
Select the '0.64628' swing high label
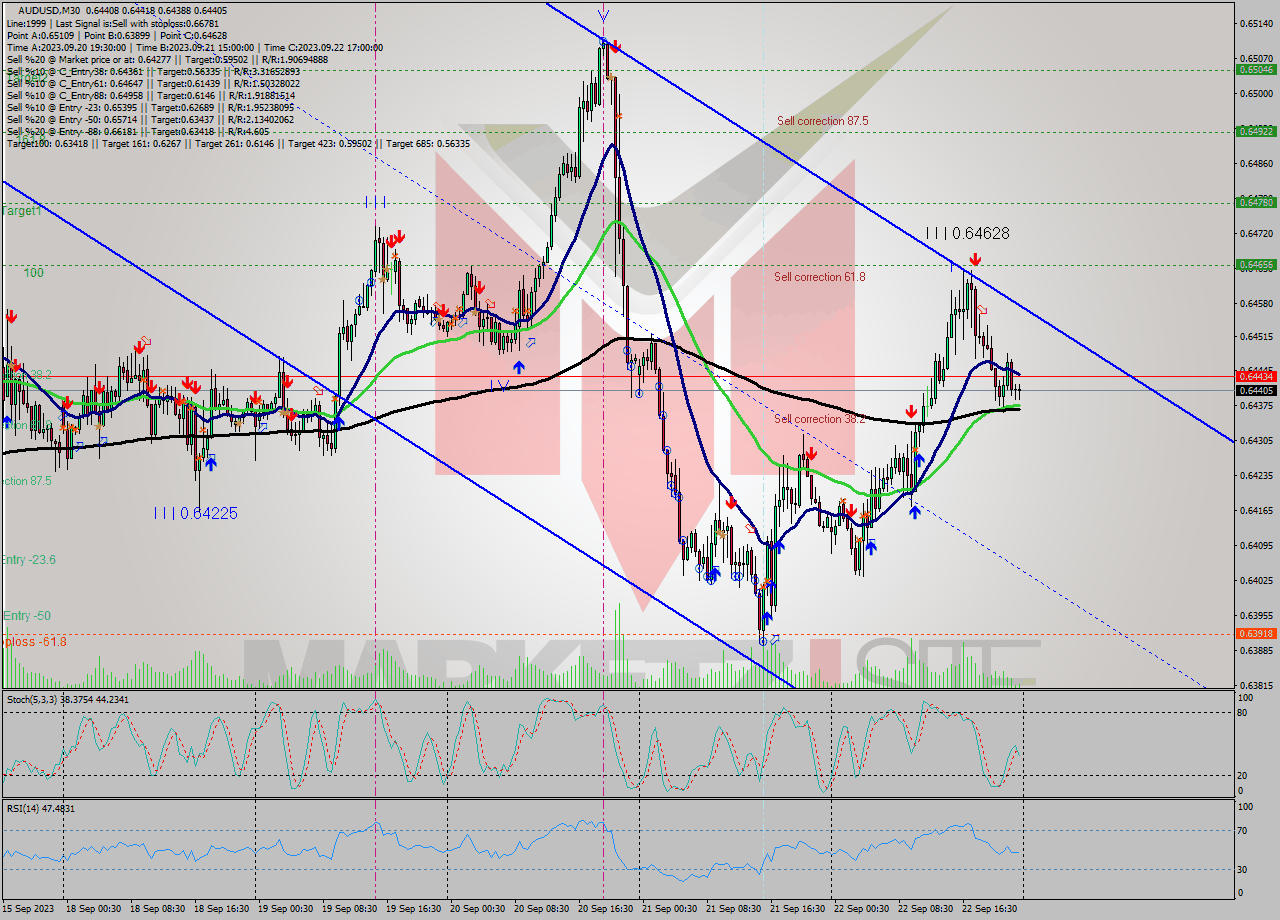pos(980,233)
